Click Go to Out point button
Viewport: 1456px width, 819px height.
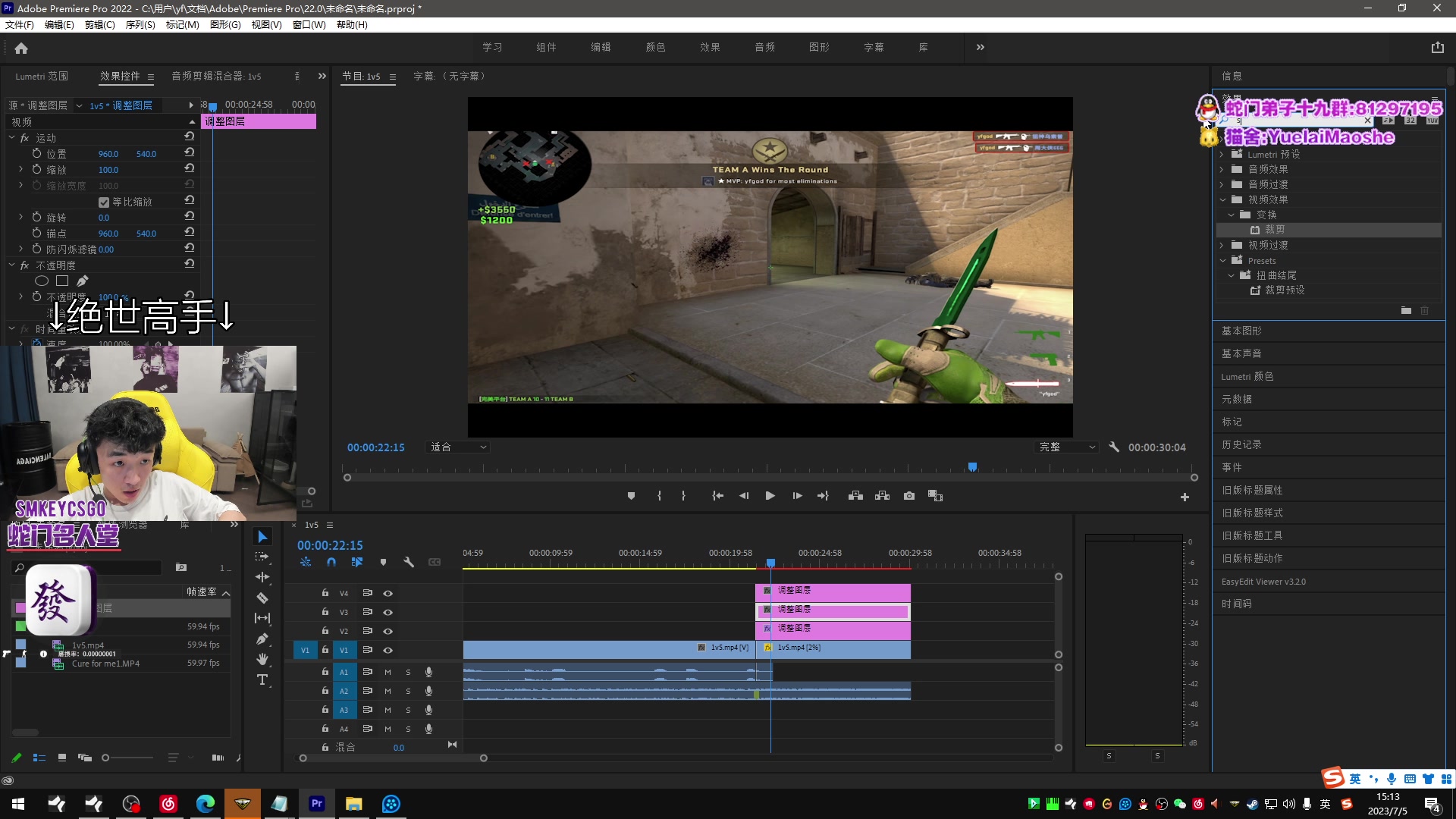click(x=823, y=496)
